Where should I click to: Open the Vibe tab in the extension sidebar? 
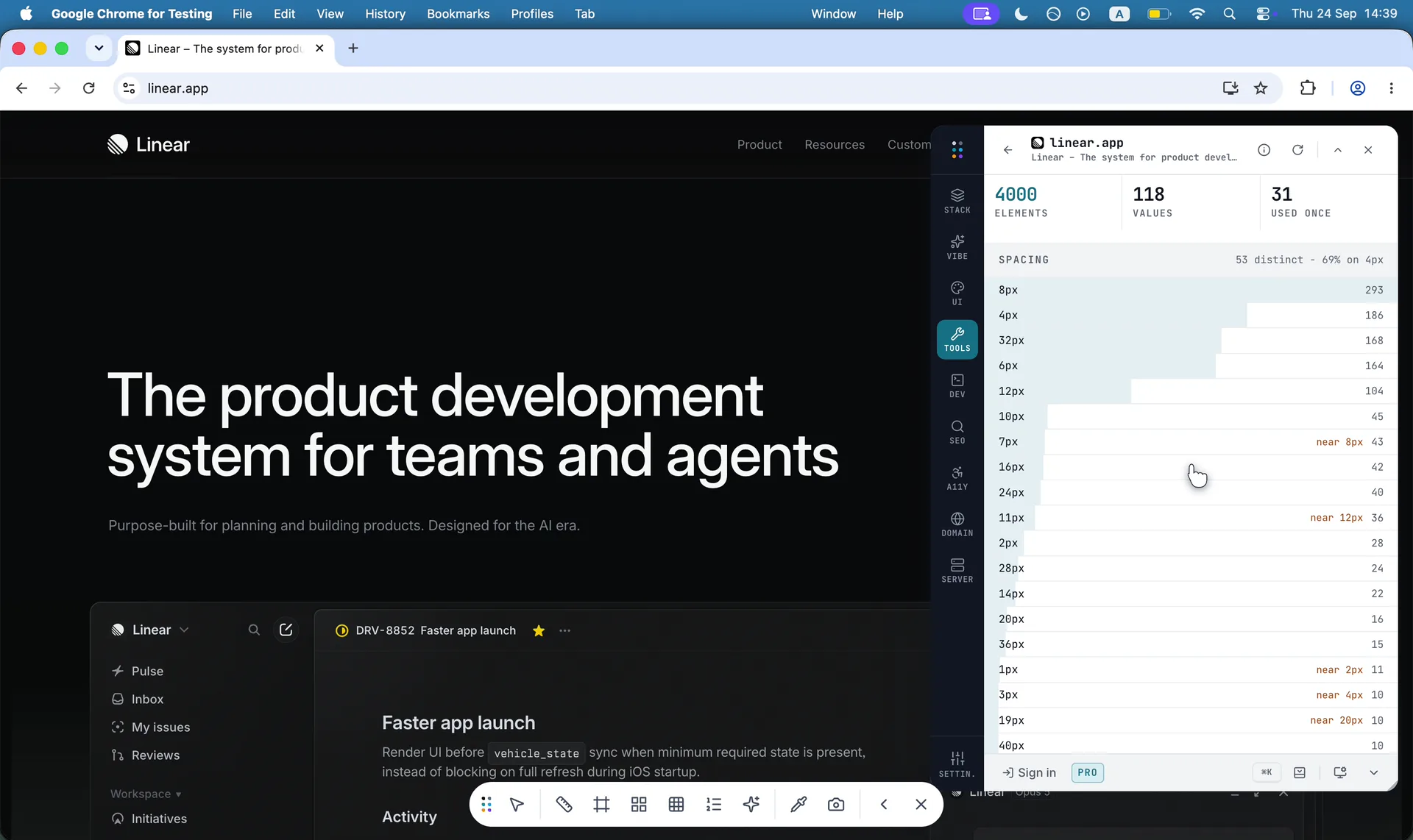coord(957,247)
